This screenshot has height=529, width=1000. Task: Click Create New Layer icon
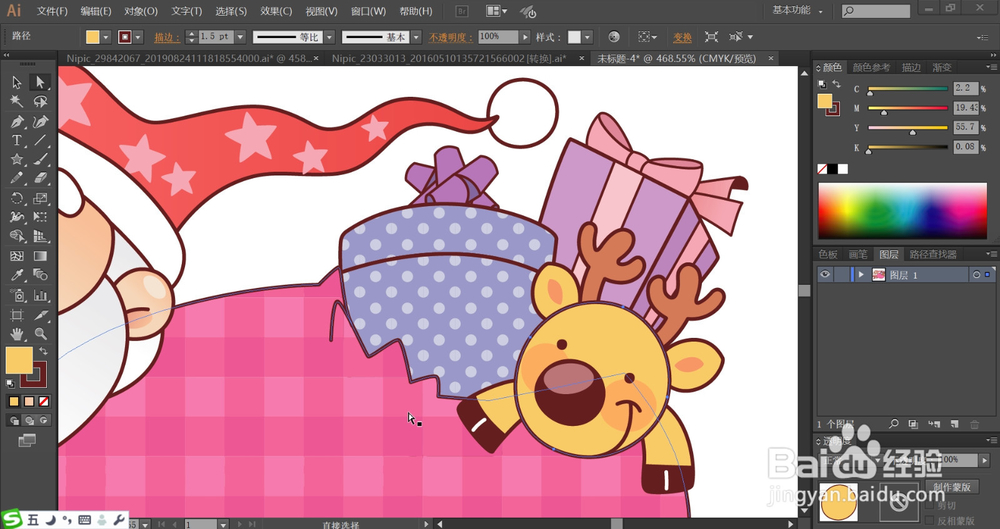[954, 424]
